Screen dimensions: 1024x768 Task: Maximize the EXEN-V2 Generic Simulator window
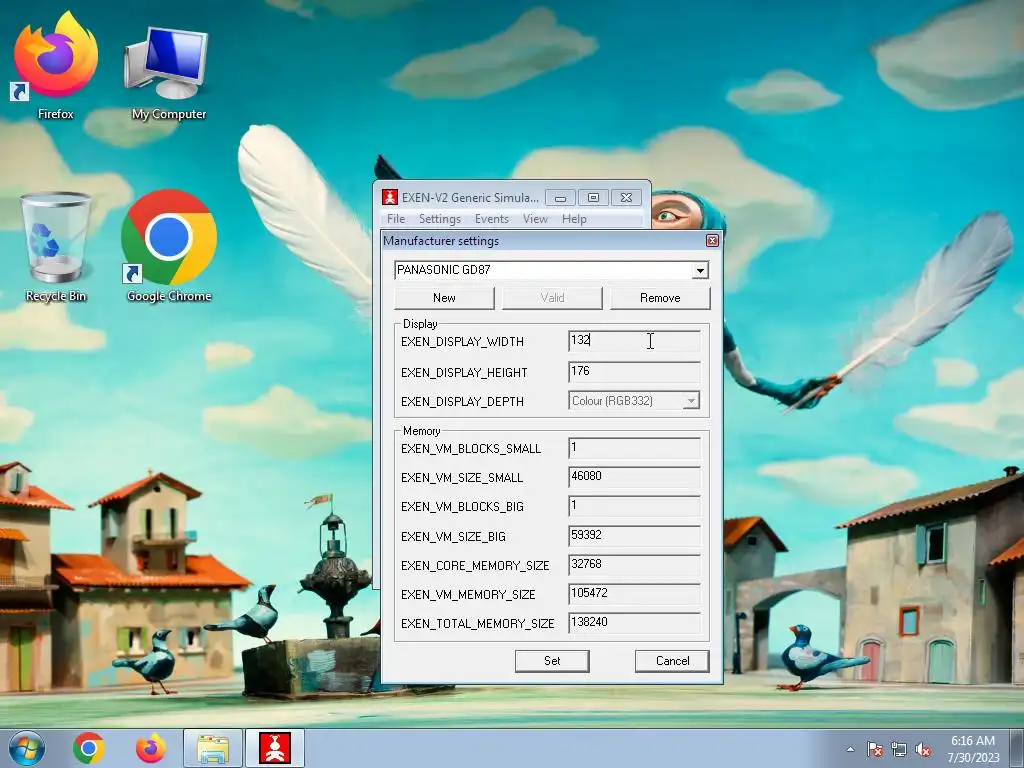tap(593, 198)
